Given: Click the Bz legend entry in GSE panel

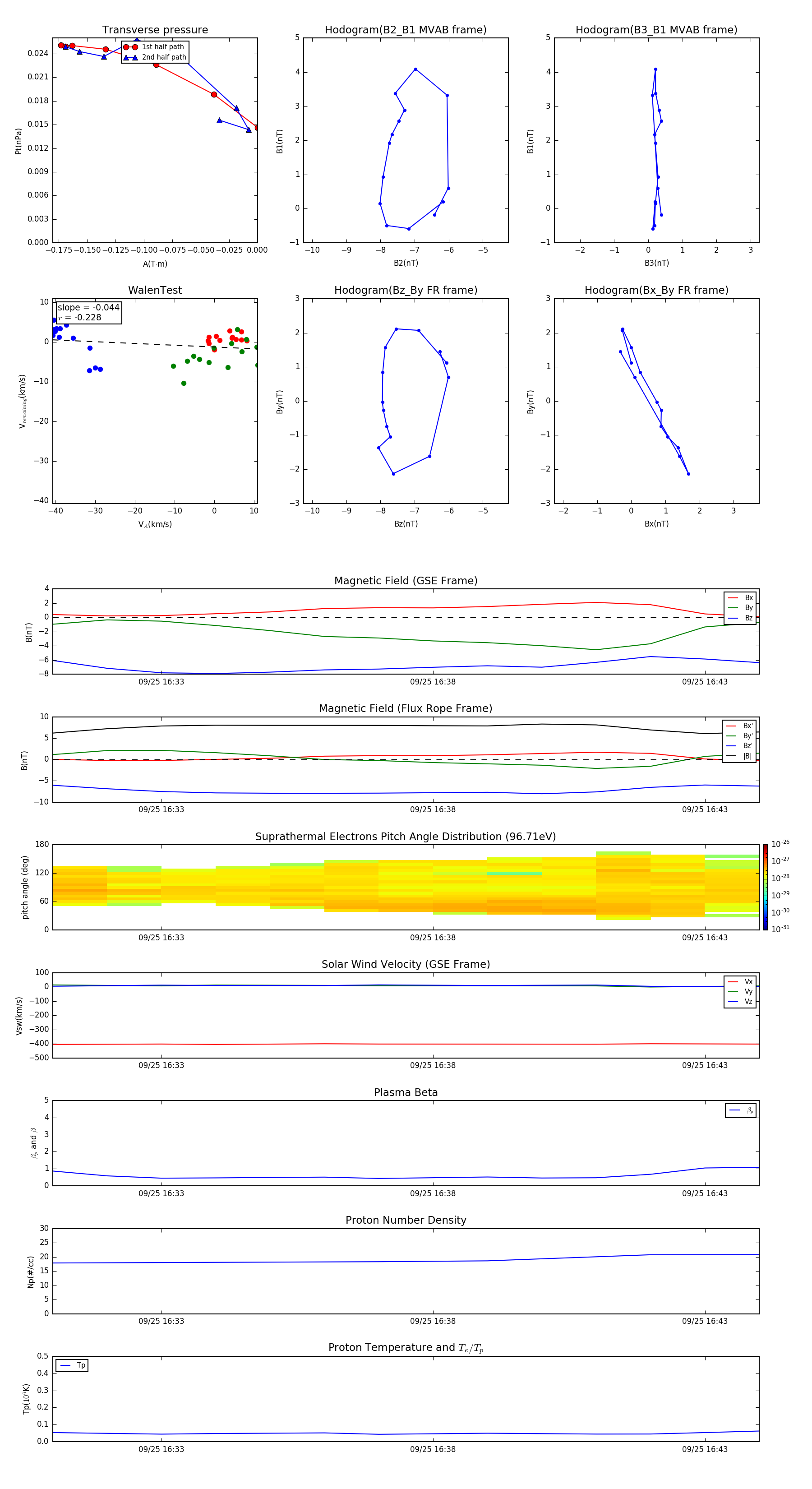Looking at the screenshot, I should tap(741, 619).
